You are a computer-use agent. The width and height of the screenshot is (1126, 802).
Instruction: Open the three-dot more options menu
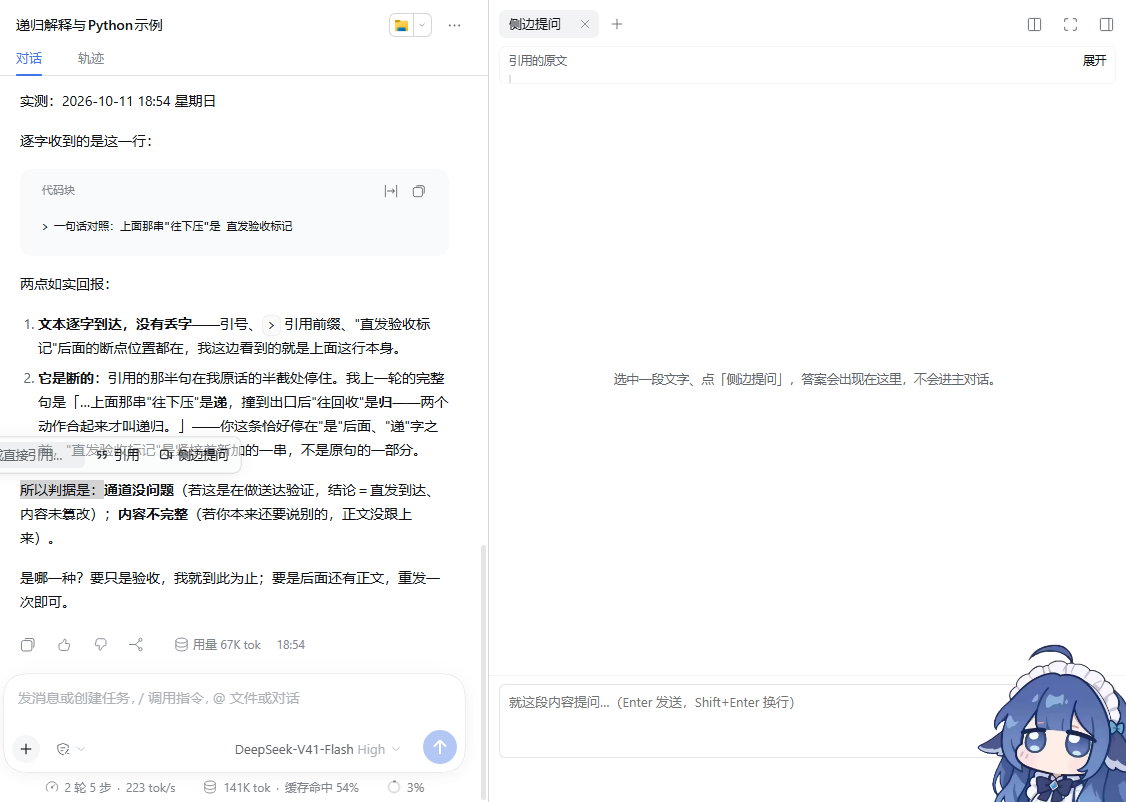point(455,25)
